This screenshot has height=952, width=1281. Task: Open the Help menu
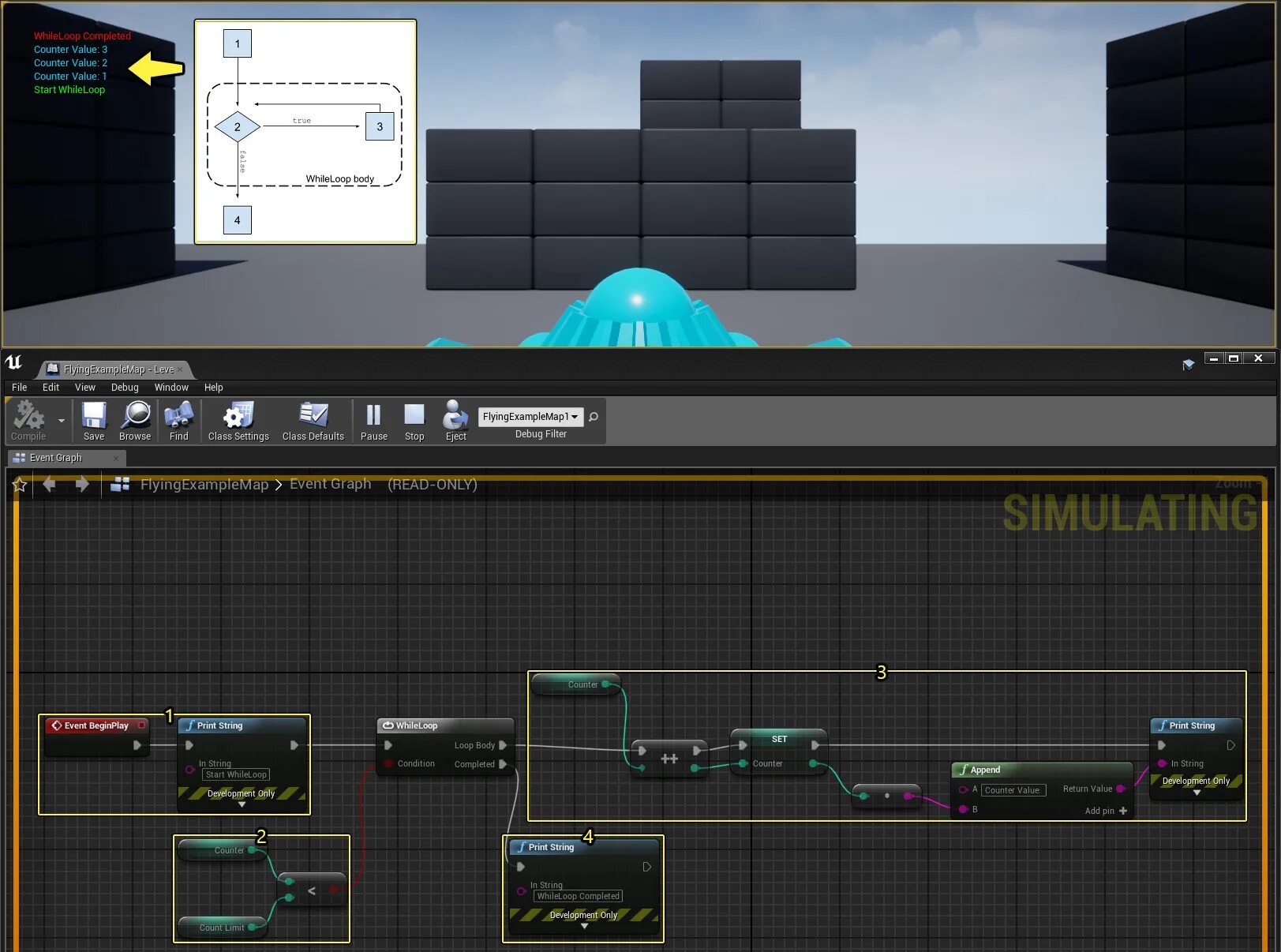pyautogui.click(x=214, y=388)
